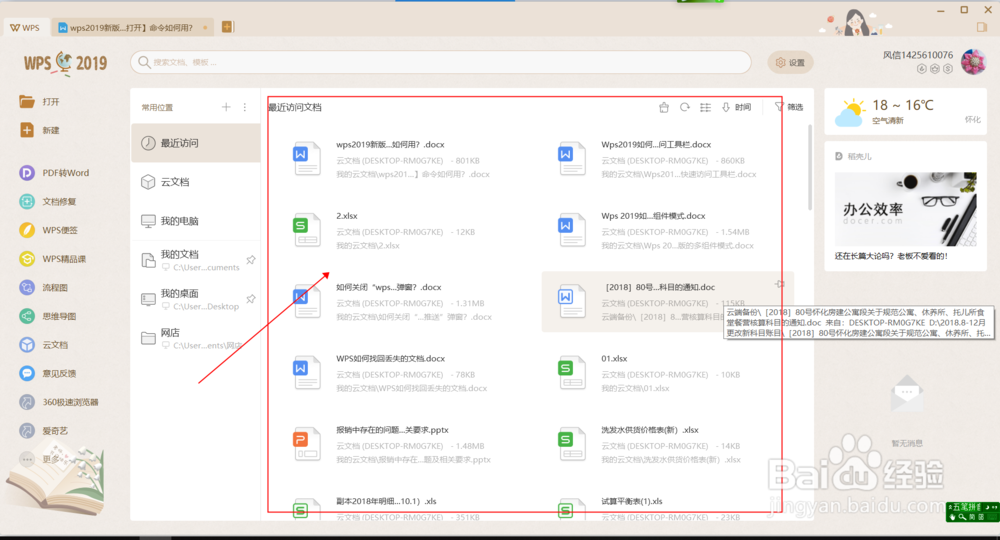Image resolution: width=1000 pixels, height=540 pixels.
Task: Click the 新建 (New) plus icon
Action: click(27, 130)
